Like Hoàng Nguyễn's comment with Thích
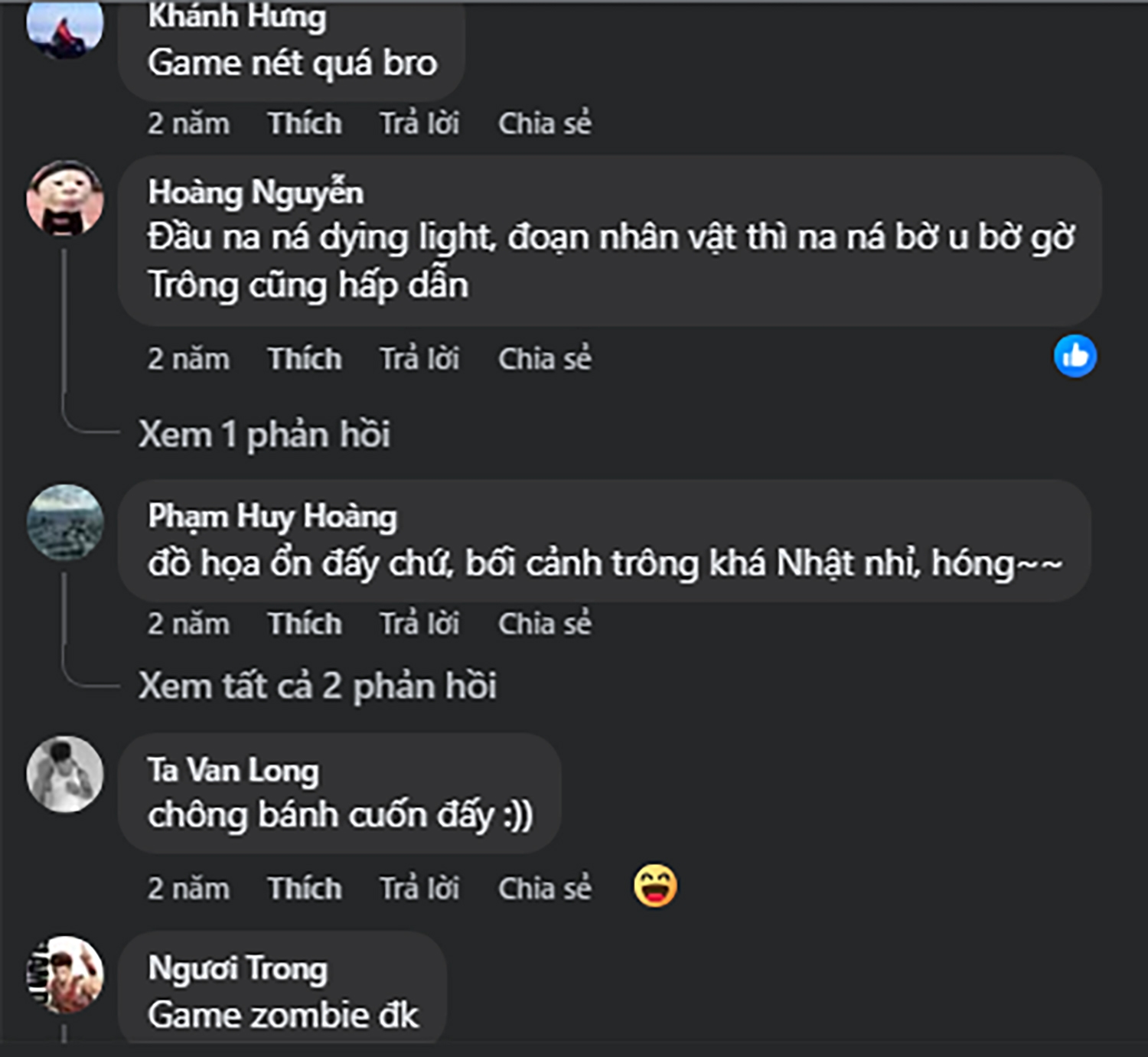Screen dimensions: 1148x1057 point(305,359)
